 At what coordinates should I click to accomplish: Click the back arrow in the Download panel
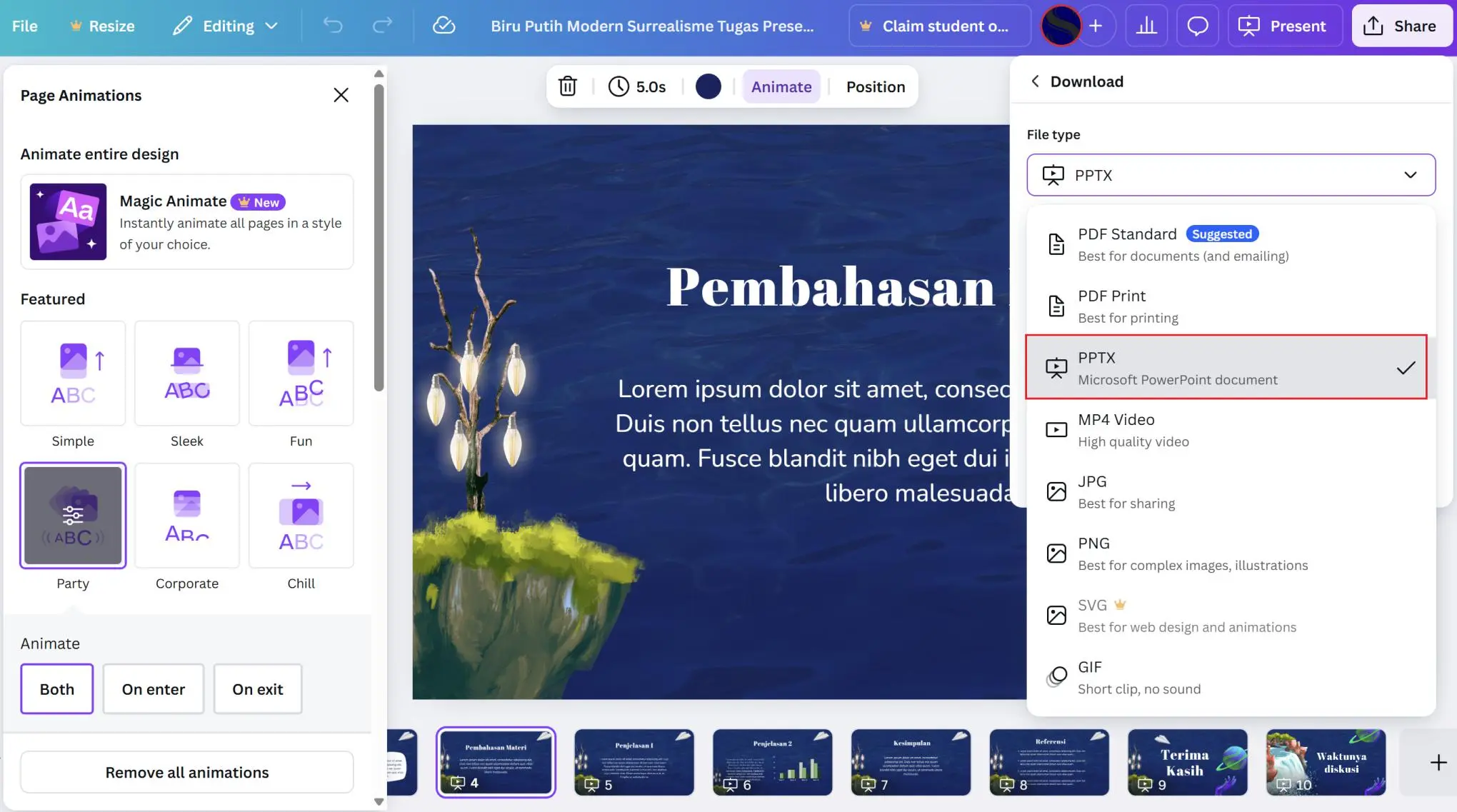coord(1035,81)
